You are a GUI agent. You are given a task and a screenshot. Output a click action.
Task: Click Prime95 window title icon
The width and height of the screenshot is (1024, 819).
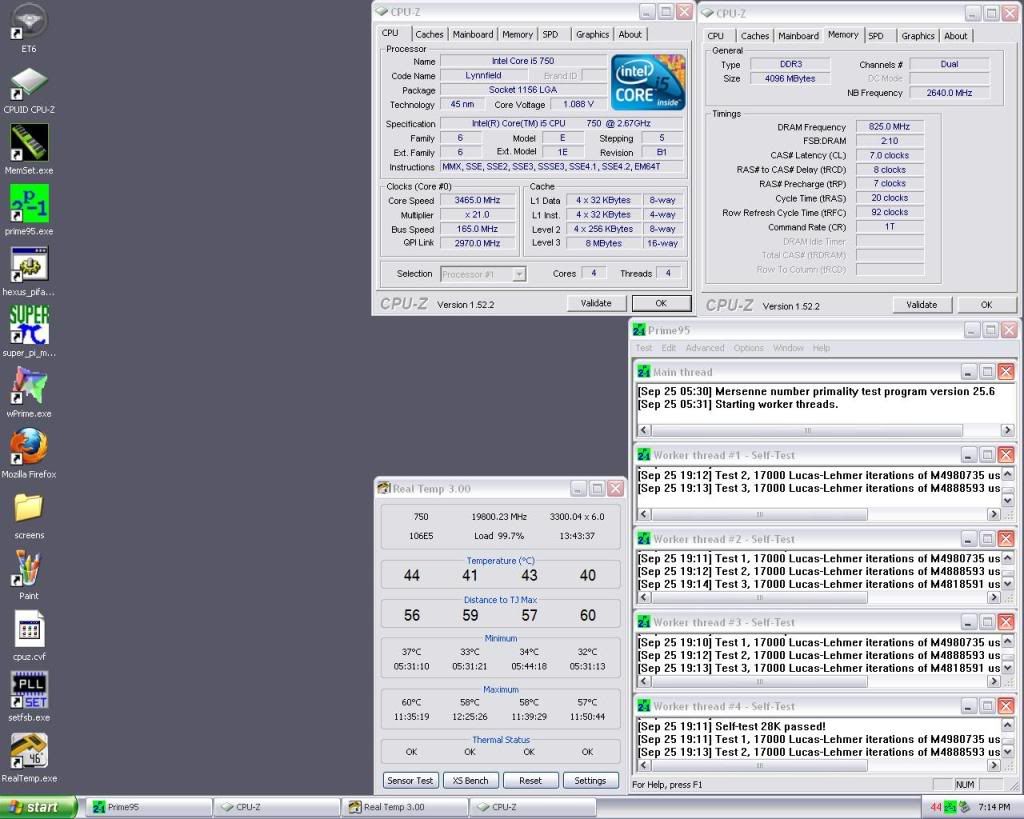(639, 330)
